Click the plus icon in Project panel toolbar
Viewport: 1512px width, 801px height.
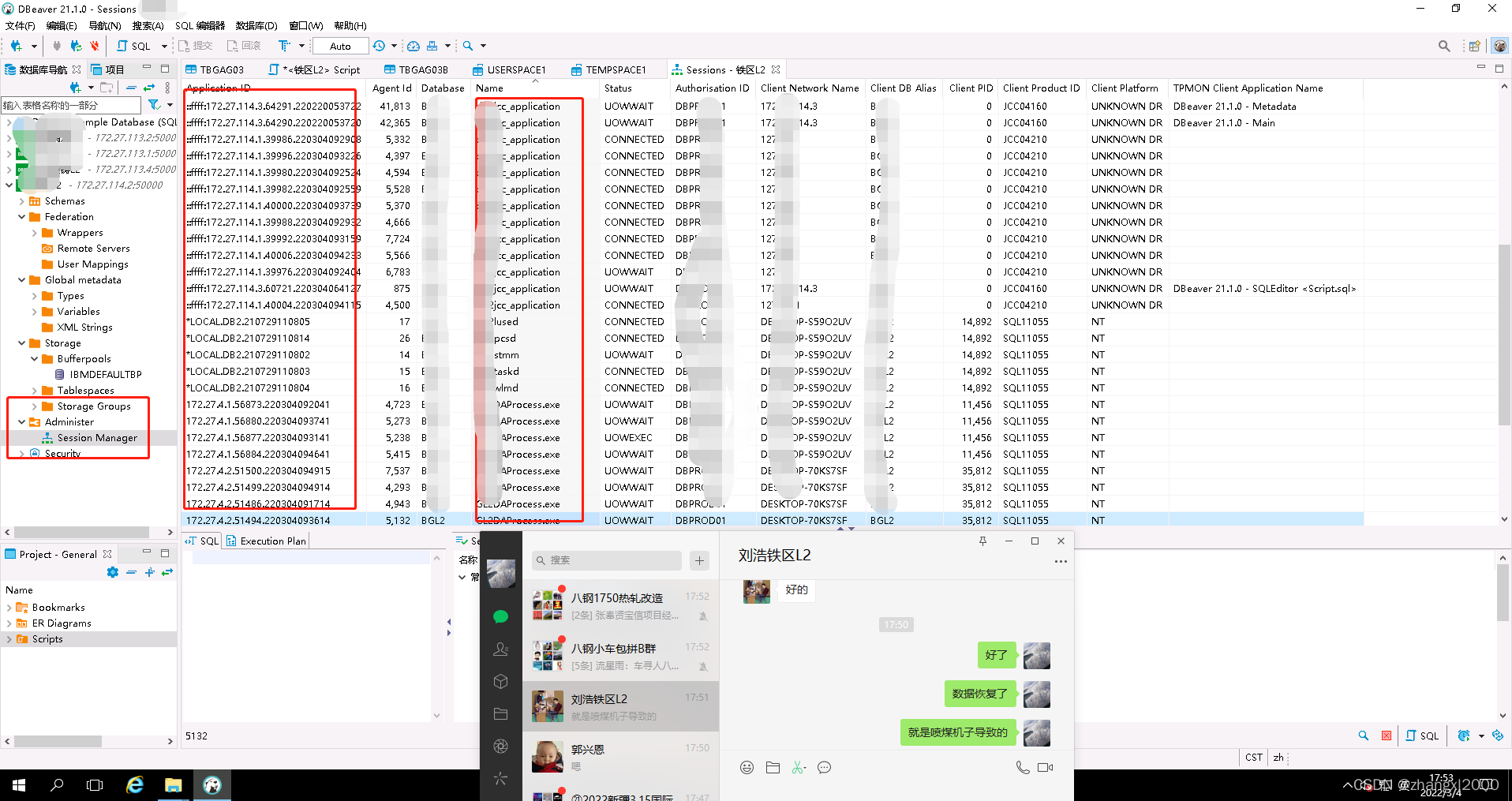(149, 572)
